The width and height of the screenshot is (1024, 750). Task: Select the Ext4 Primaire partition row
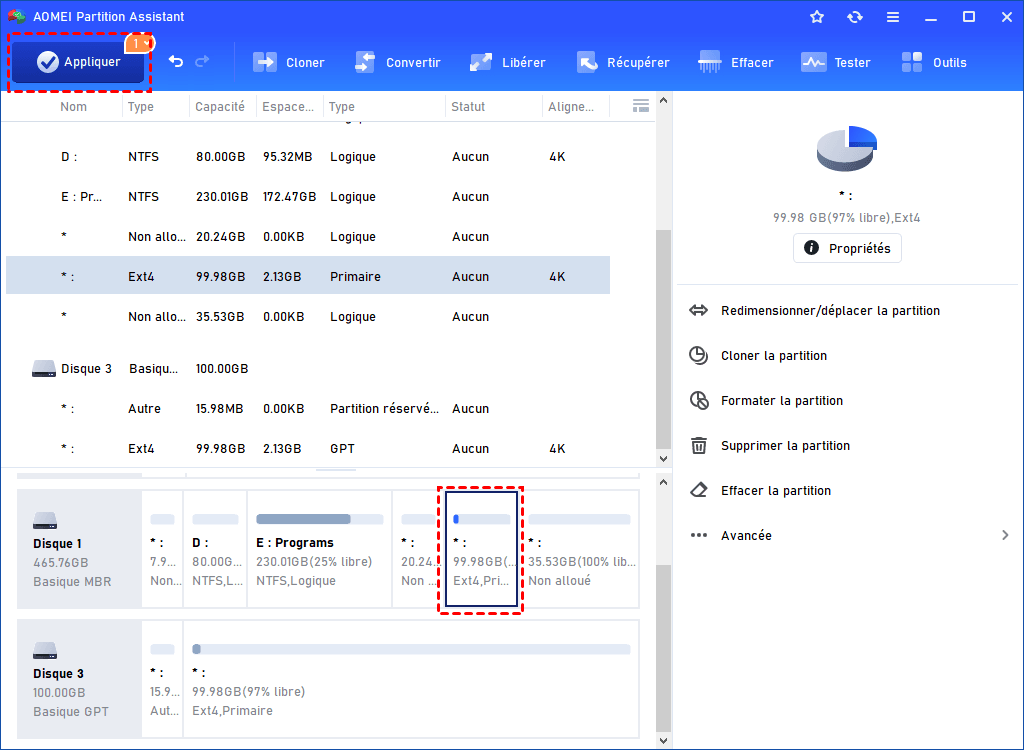point(308,276)
